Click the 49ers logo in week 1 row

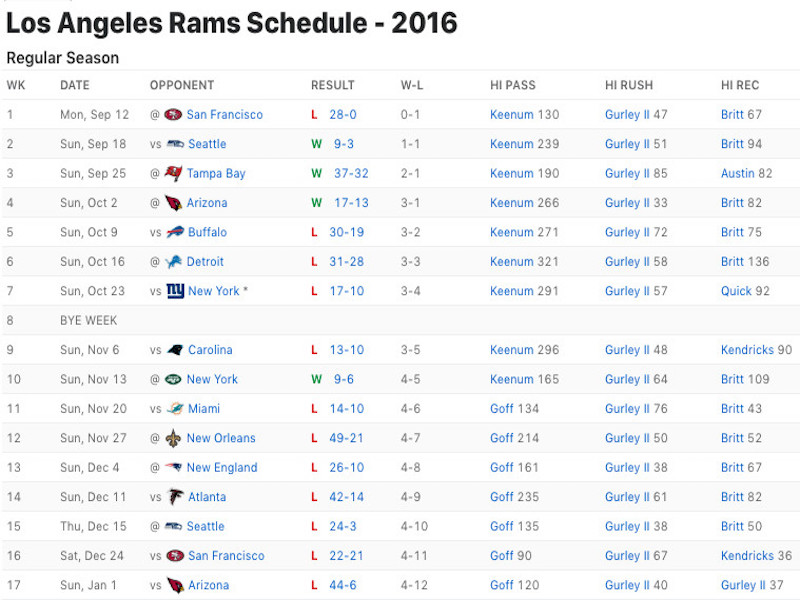tap(173, 115)
